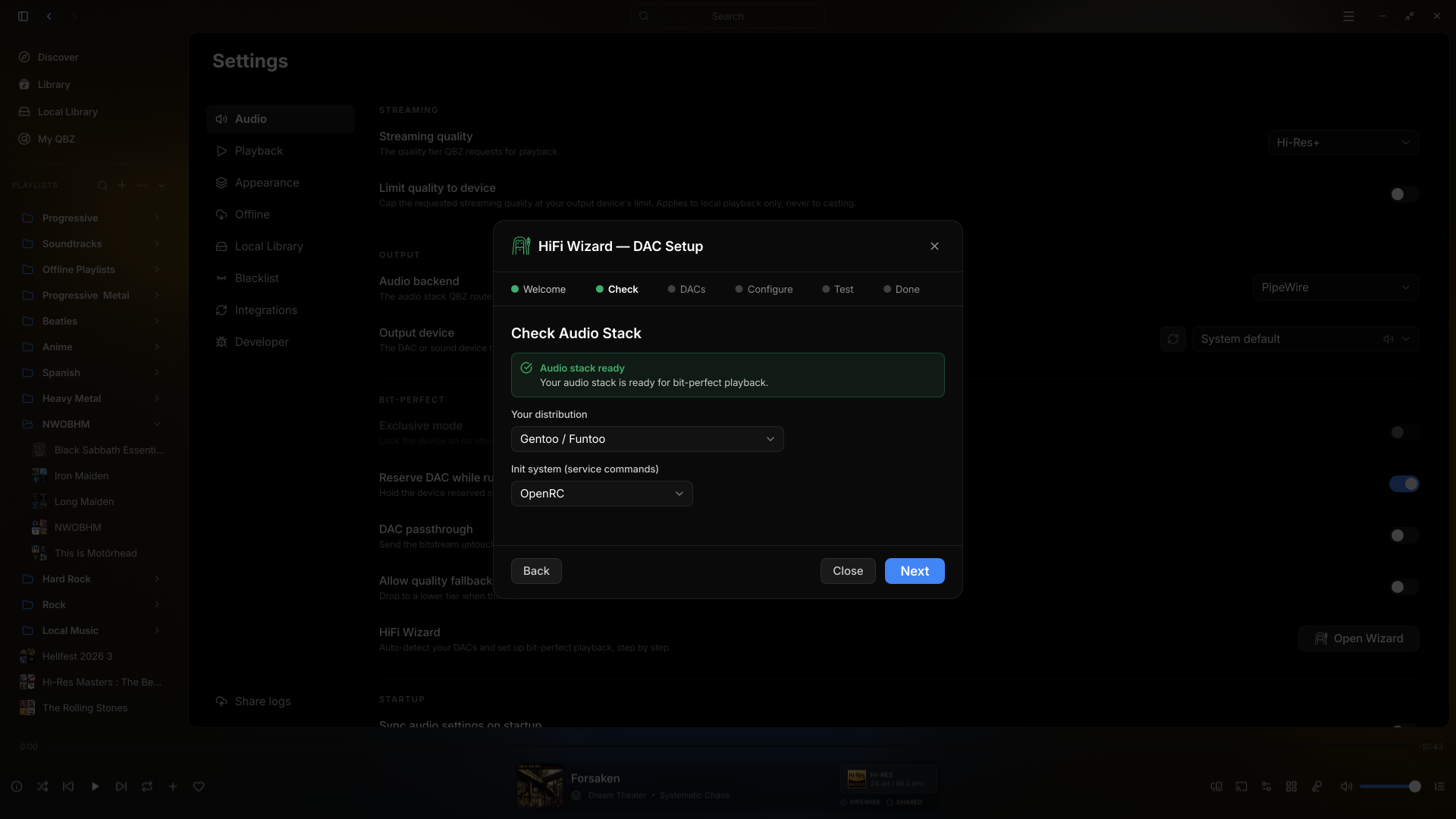The height and width of the screenshot is (819, 1456).
Task: Toggle Reserve DAC while running switch
Action: pos(1404,484)
